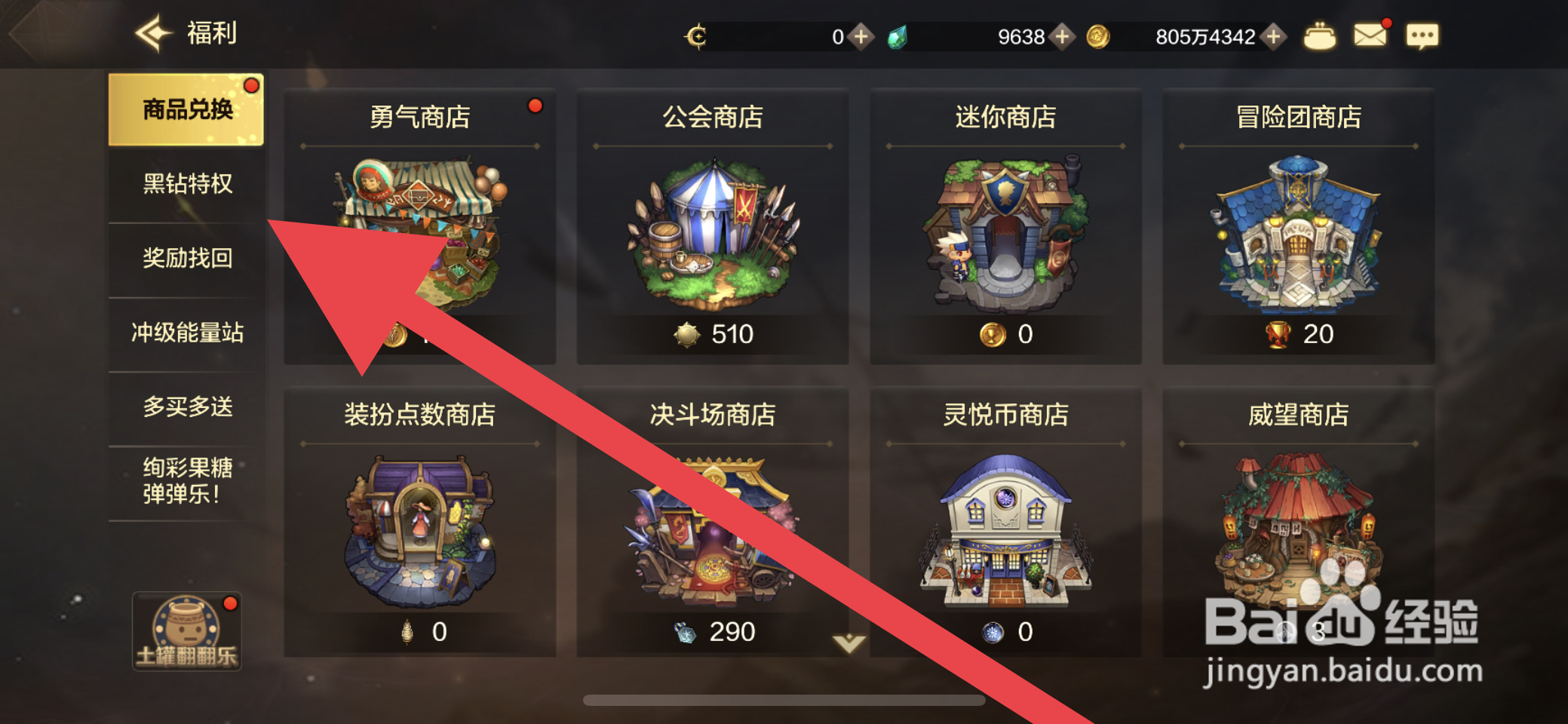Switch to the 黑钻特权 tab
Viewport: 1568px width, 724px height.
(186, 183)
